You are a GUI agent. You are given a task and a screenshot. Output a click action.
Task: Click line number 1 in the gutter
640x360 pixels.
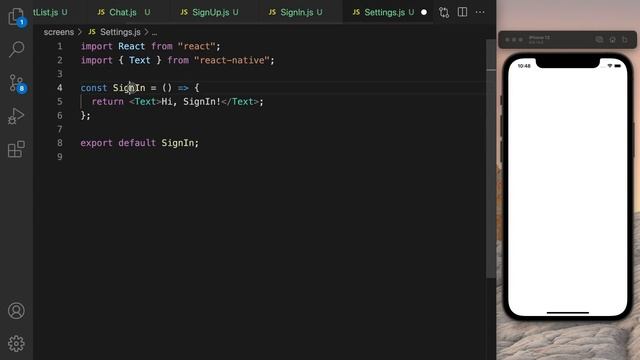tap(60, 46)
